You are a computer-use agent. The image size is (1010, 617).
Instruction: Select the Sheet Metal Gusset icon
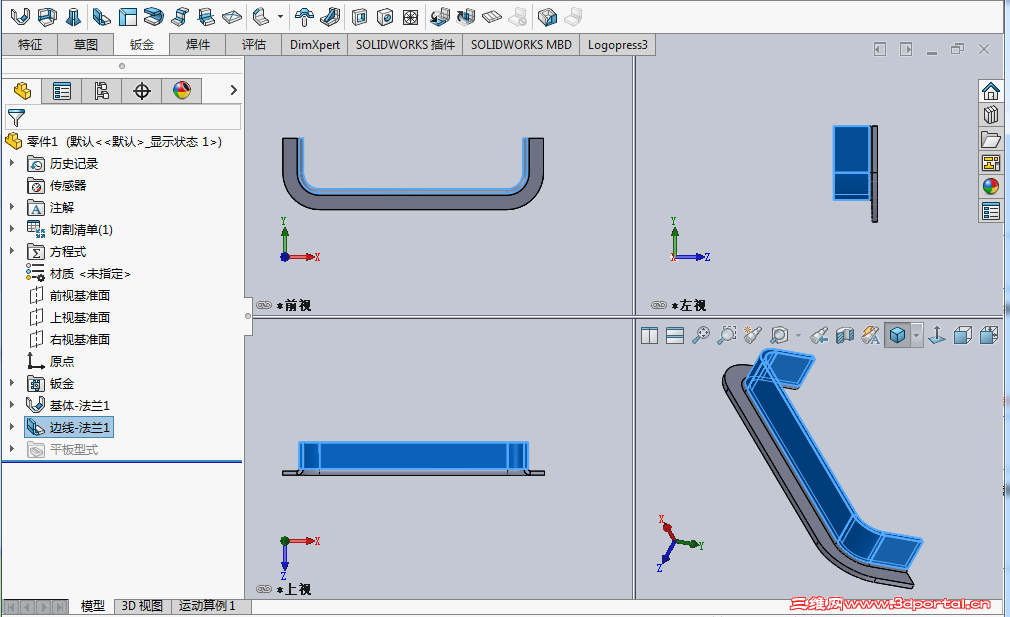(x=330, y=17)
